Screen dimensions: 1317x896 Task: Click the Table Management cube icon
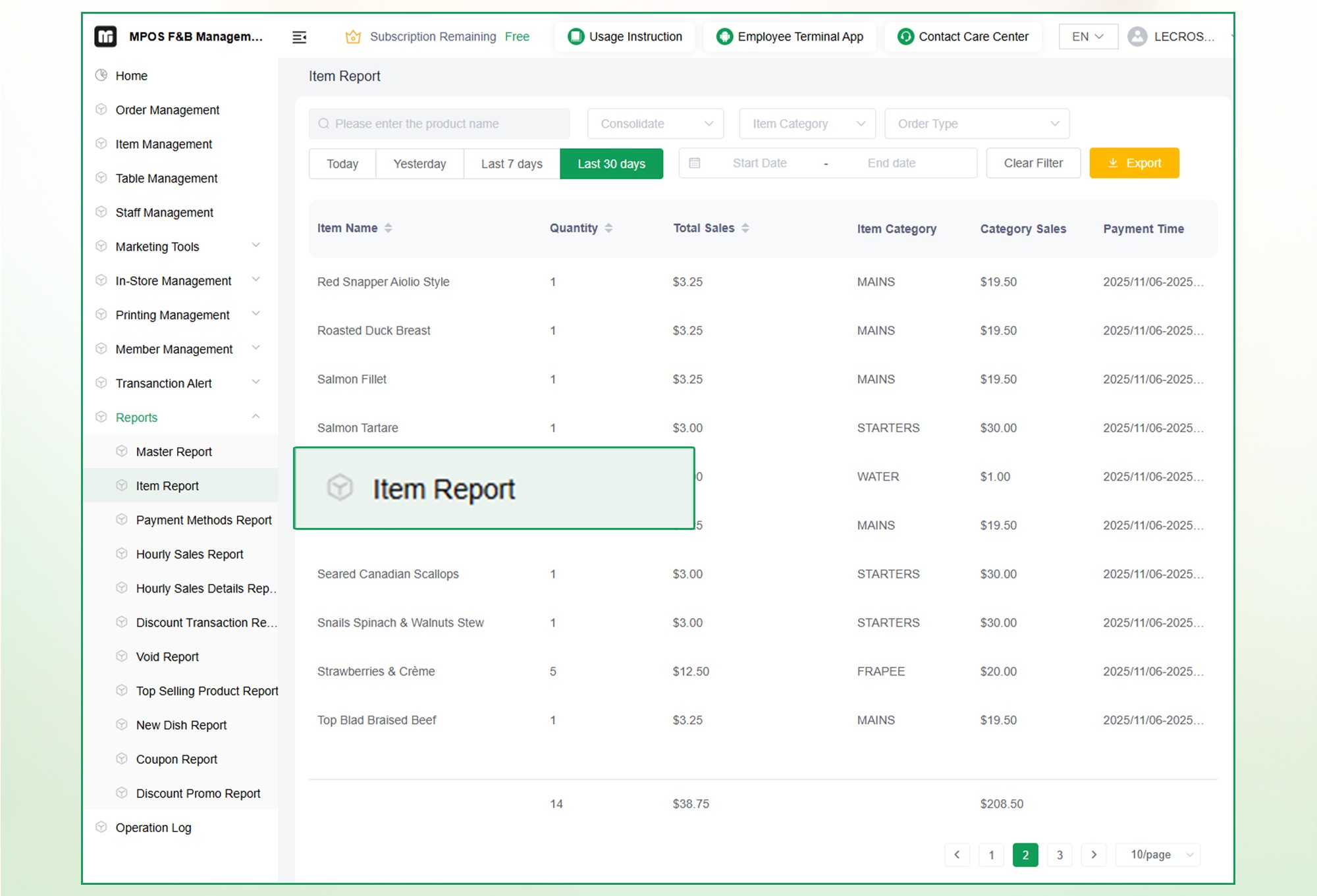(x=101, y=178)
